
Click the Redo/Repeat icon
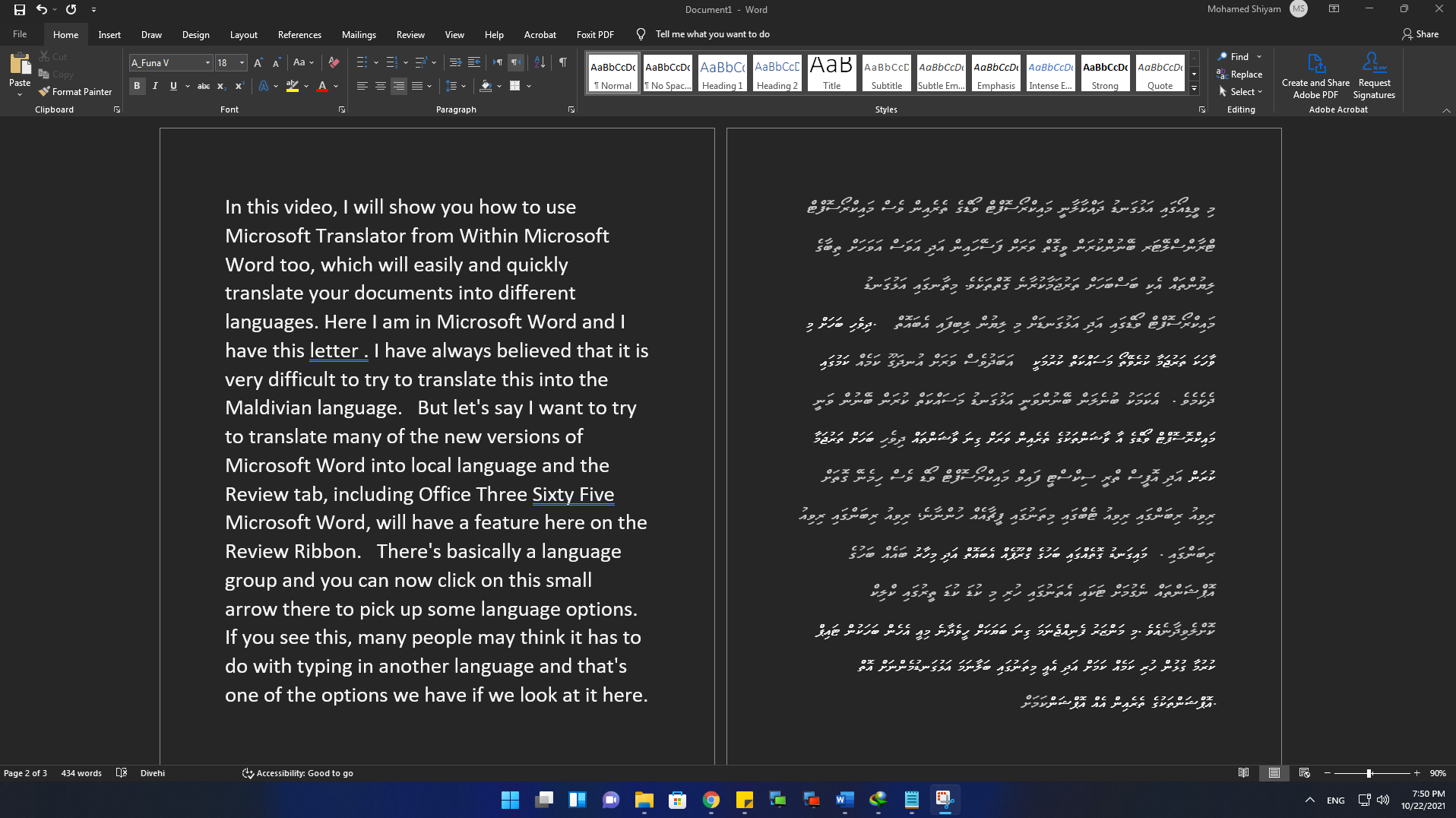pos(71,10)
